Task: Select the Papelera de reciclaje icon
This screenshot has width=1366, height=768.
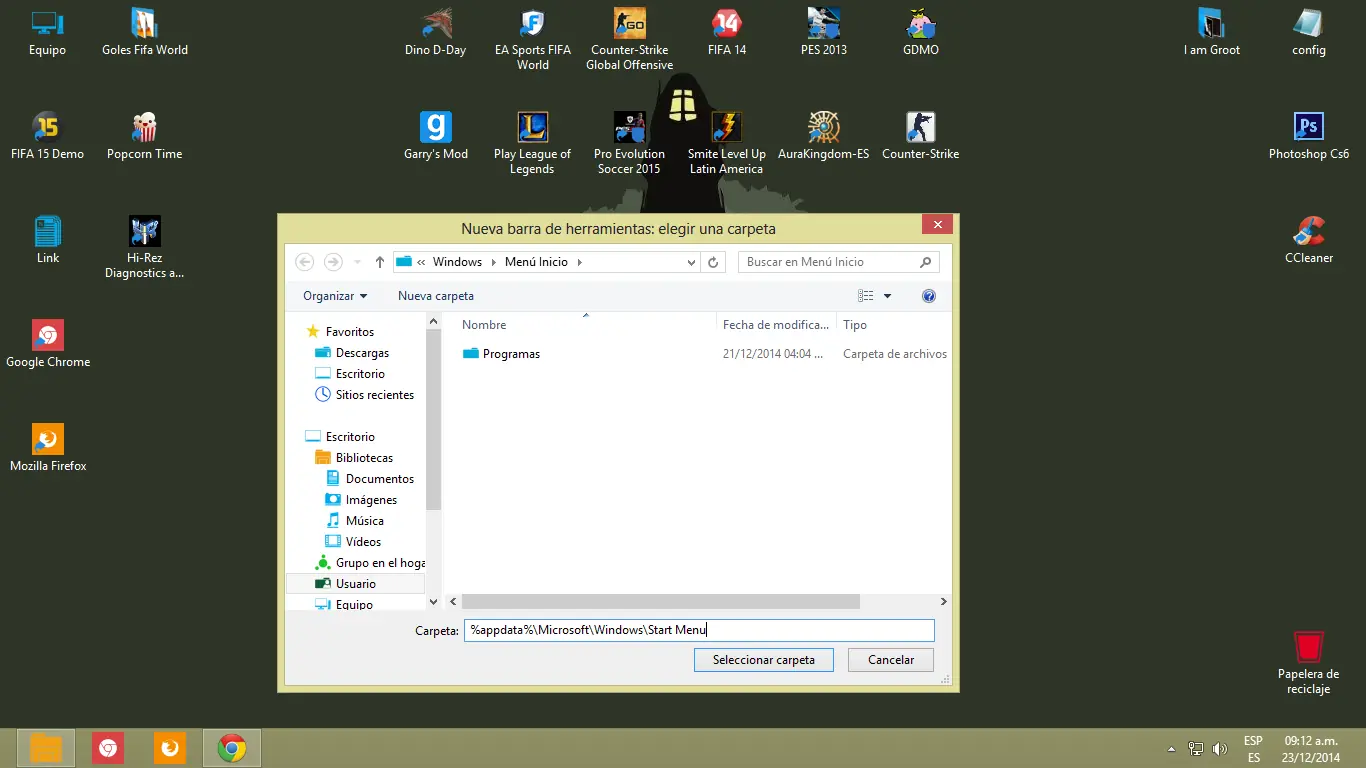Action: [1308, 662]
